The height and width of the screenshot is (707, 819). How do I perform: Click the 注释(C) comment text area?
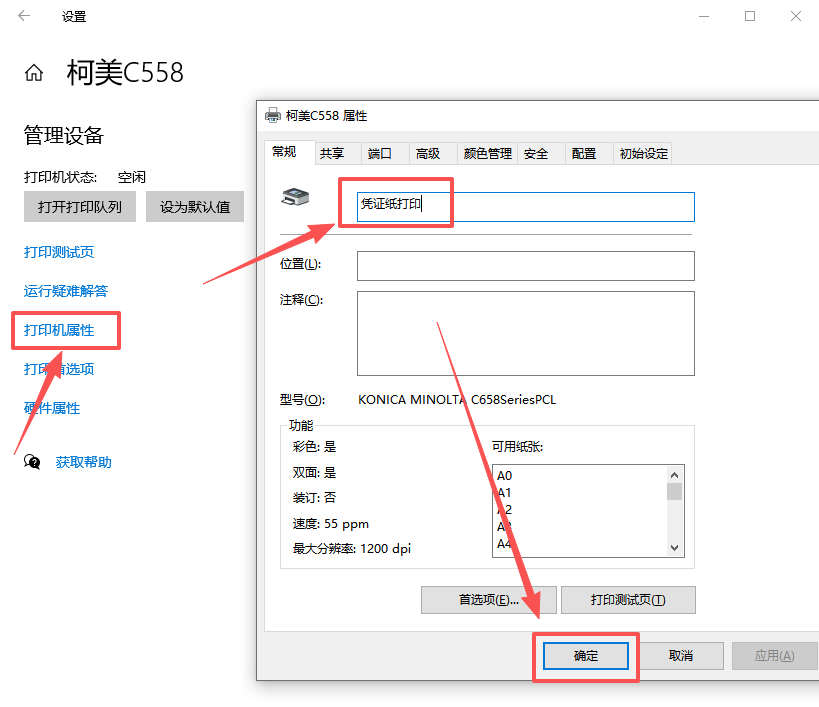tap(525, 333)
